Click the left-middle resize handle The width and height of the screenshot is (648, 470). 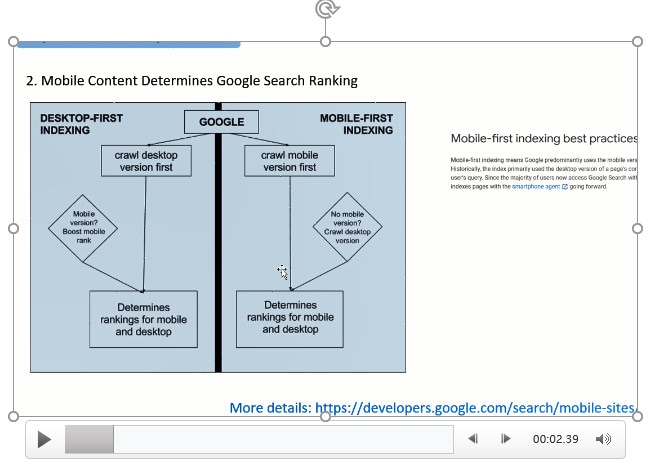click(13, 229)
